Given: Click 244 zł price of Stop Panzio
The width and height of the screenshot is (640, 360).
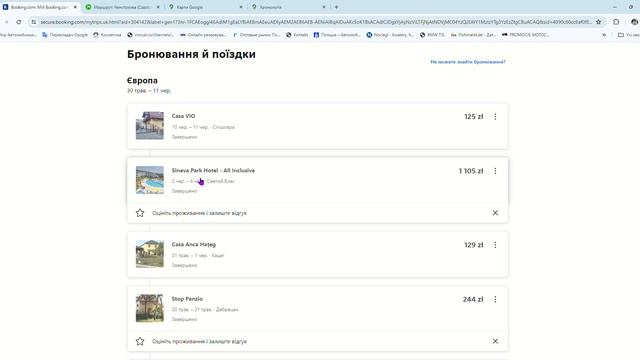Looking at the screenshot, I should (473, 299).
